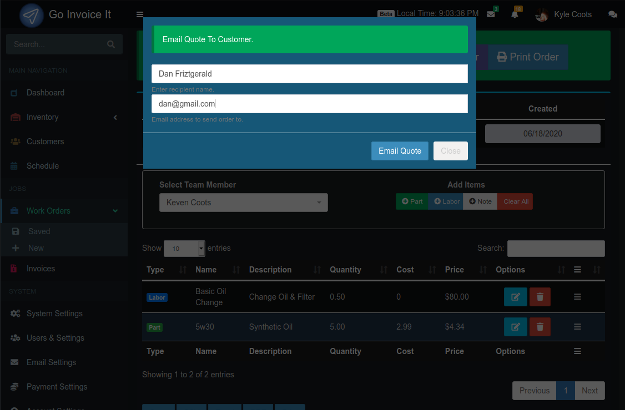Click the edit icon for Basic Oil Change

515,297
